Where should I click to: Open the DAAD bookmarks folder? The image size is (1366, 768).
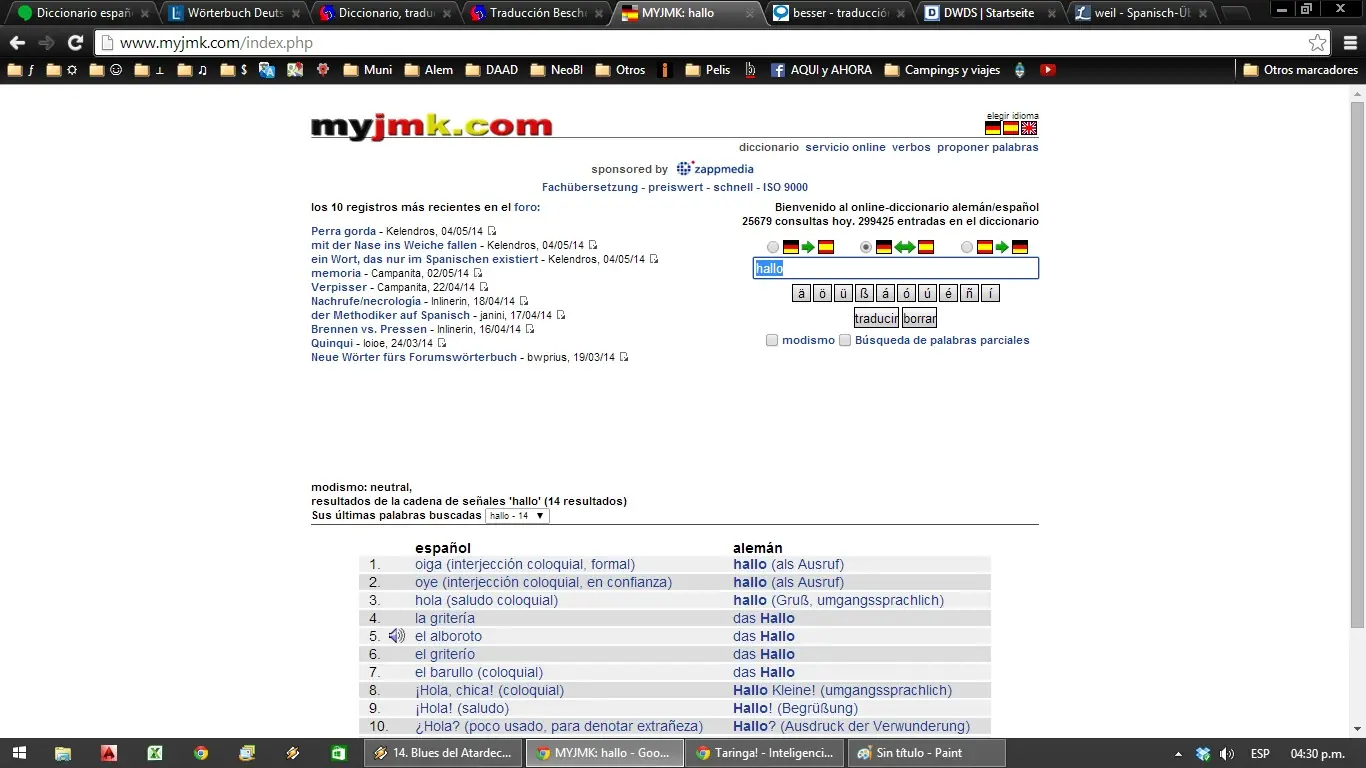click(x=491, y=70)
